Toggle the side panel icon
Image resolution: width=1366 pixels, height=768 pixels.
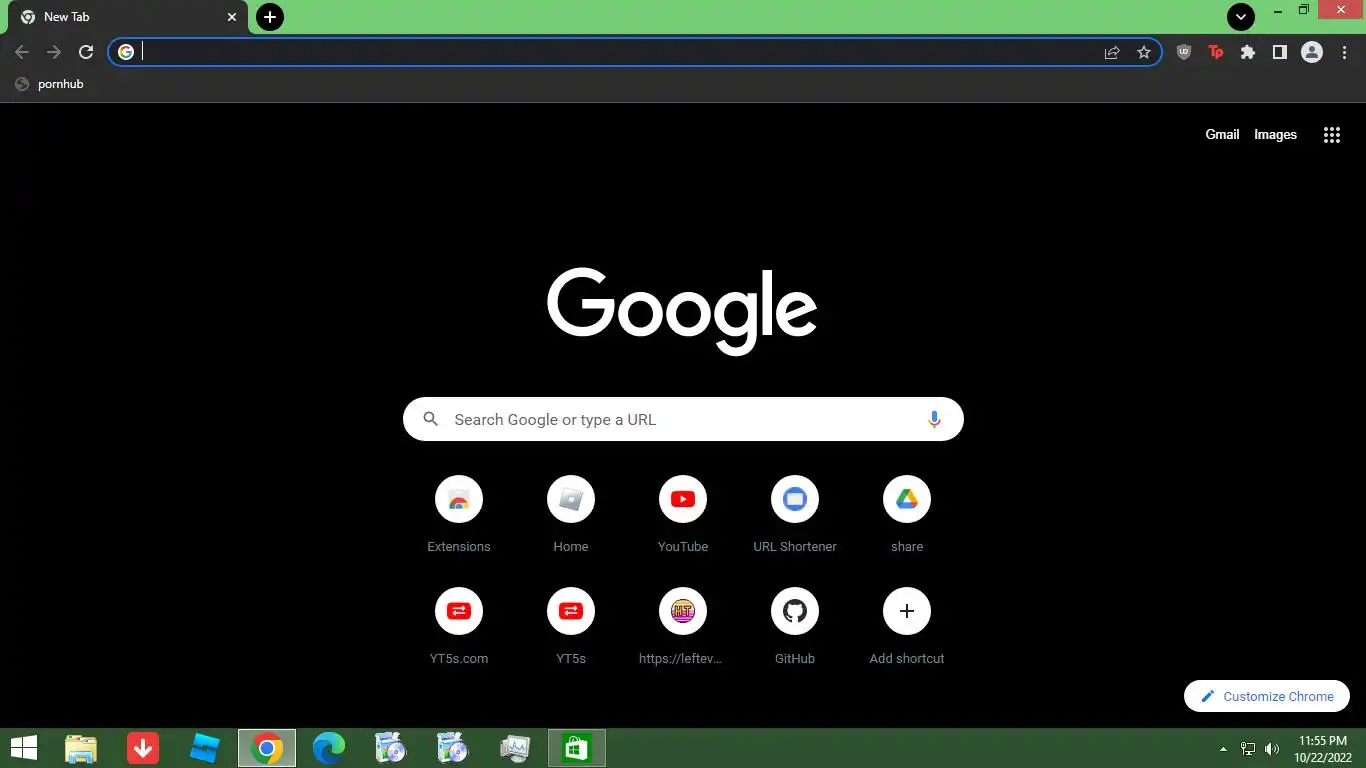point(1279,52)
